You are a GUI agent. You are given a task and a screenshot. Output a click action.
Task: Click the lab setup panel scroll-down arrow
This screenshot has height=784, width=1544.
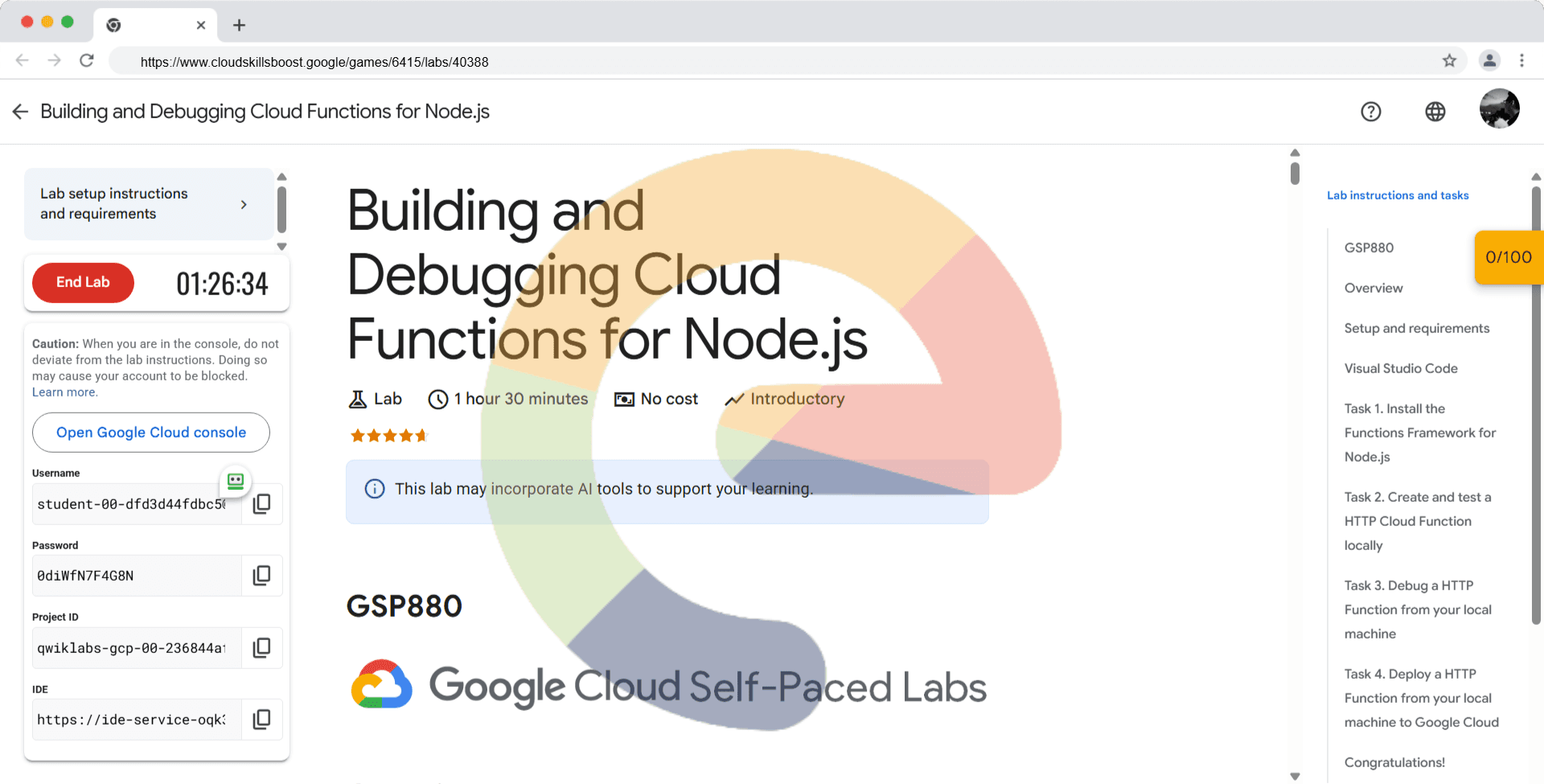pos(281,247)
